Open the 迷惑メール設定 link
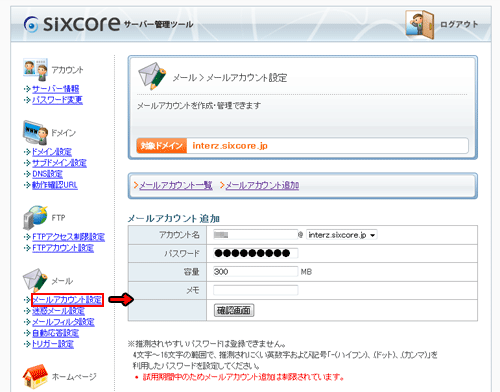 tap(58, 311)
